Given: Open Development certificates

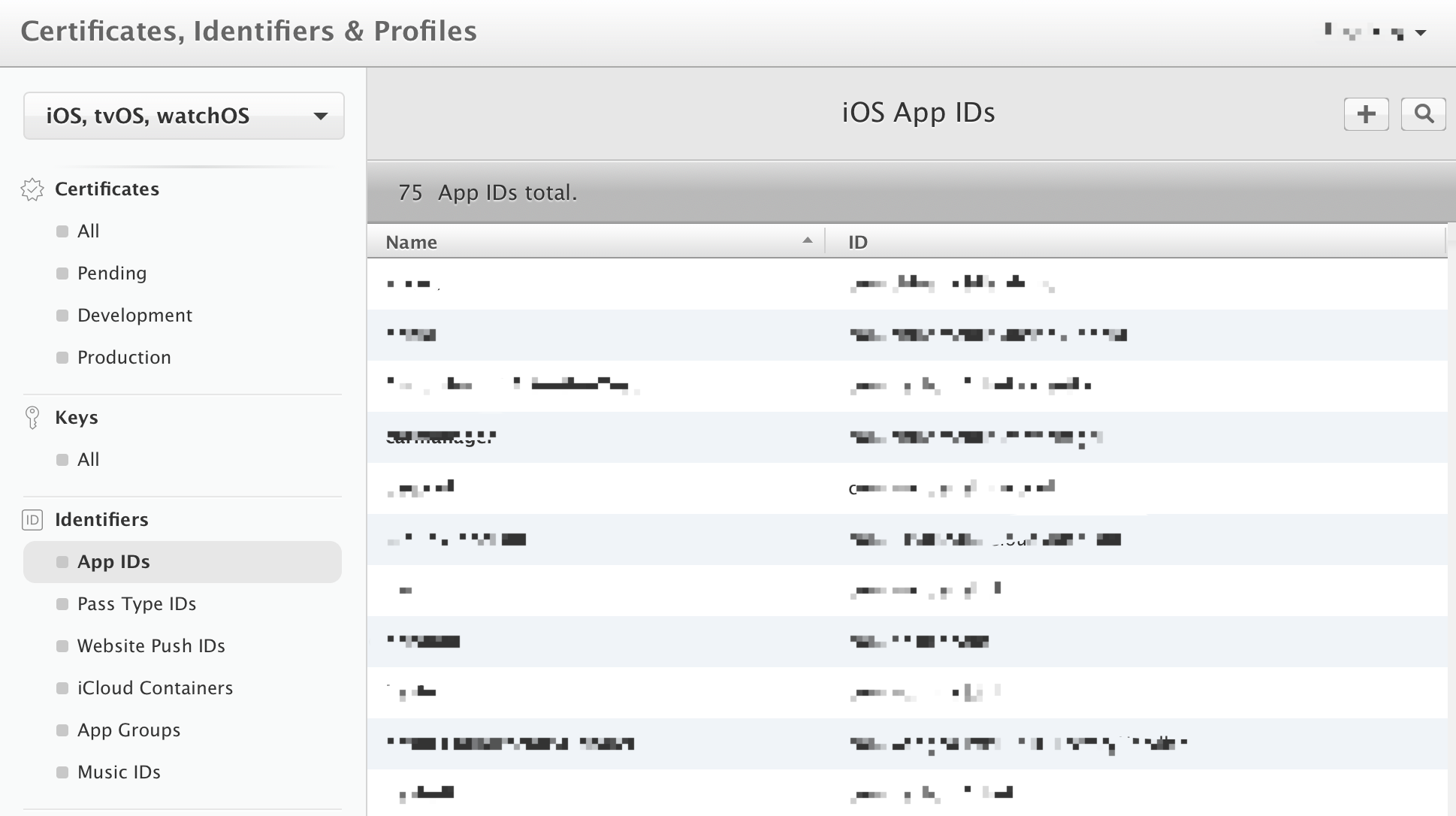Looking at the screenshot, I should coord(134,316).
